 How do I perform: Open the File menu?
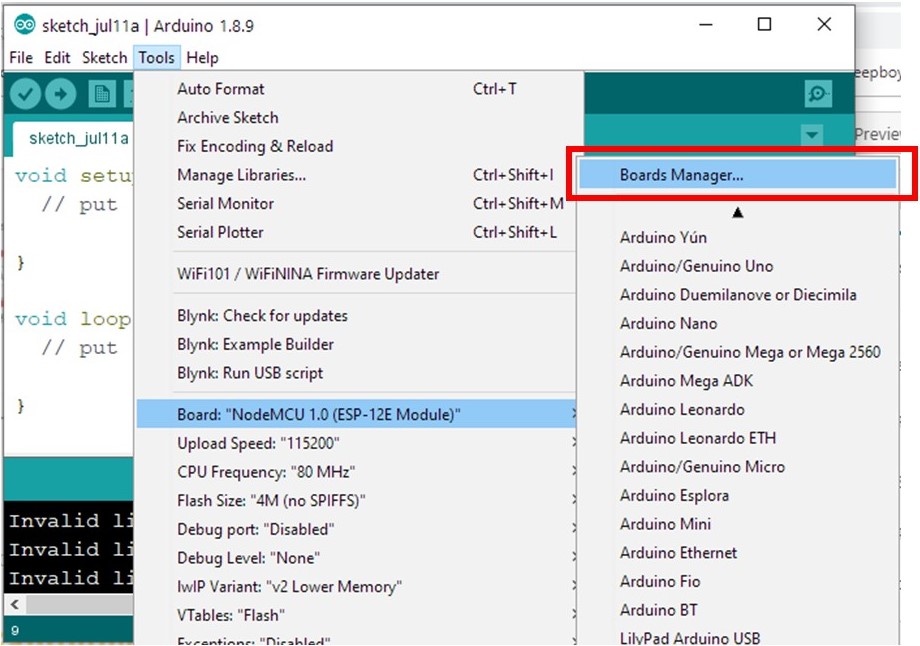(21, 58)
